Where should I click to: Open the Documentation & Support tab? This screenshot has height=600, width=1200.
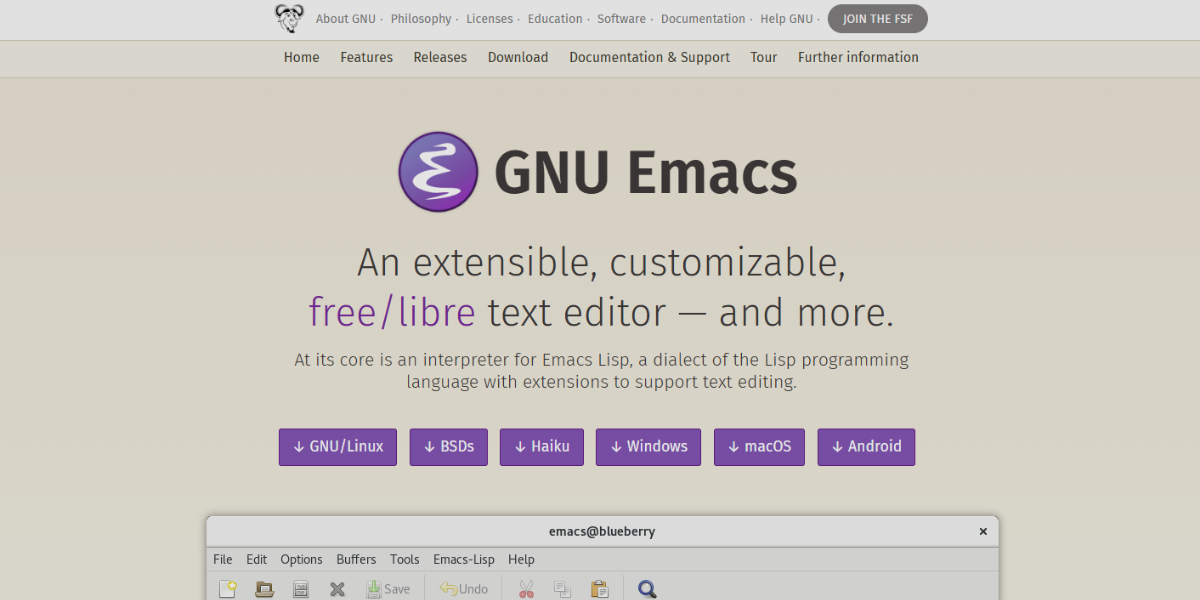click(649, 57)
